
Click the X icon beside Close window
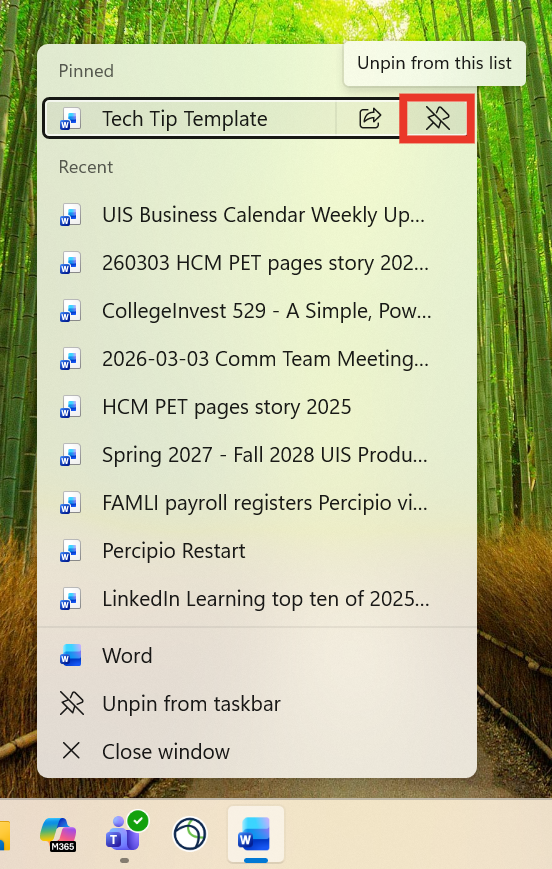[71, 752]
